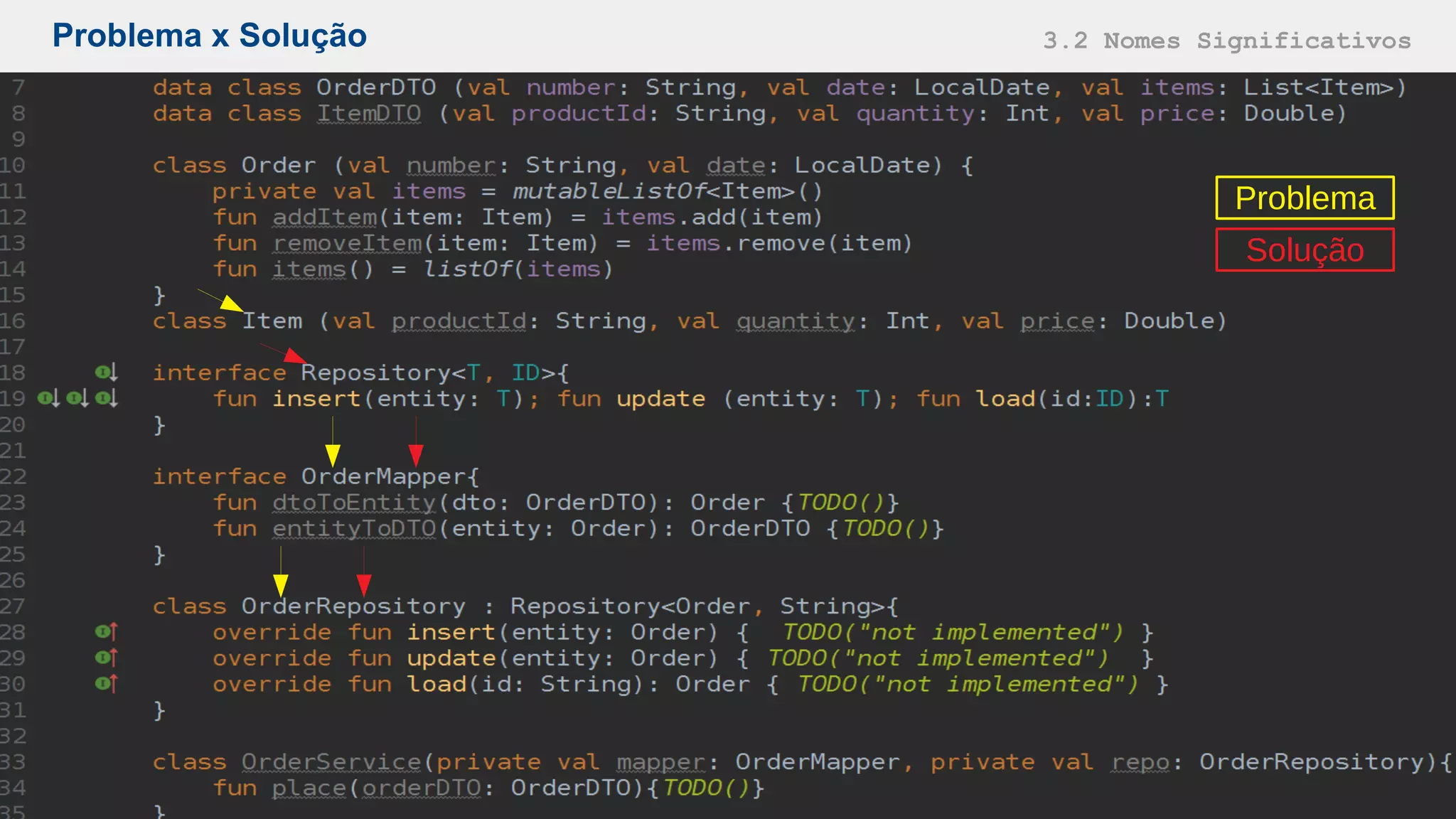Click yellow arrow above OrderMapper interface

click(x=333, y=453)
